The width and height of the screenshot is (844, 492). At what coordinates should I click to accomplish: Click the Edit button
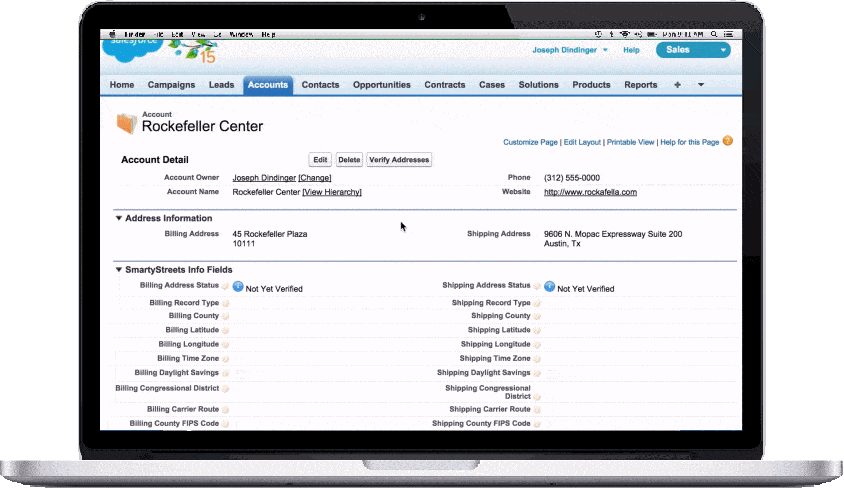[x=320, y=160]
